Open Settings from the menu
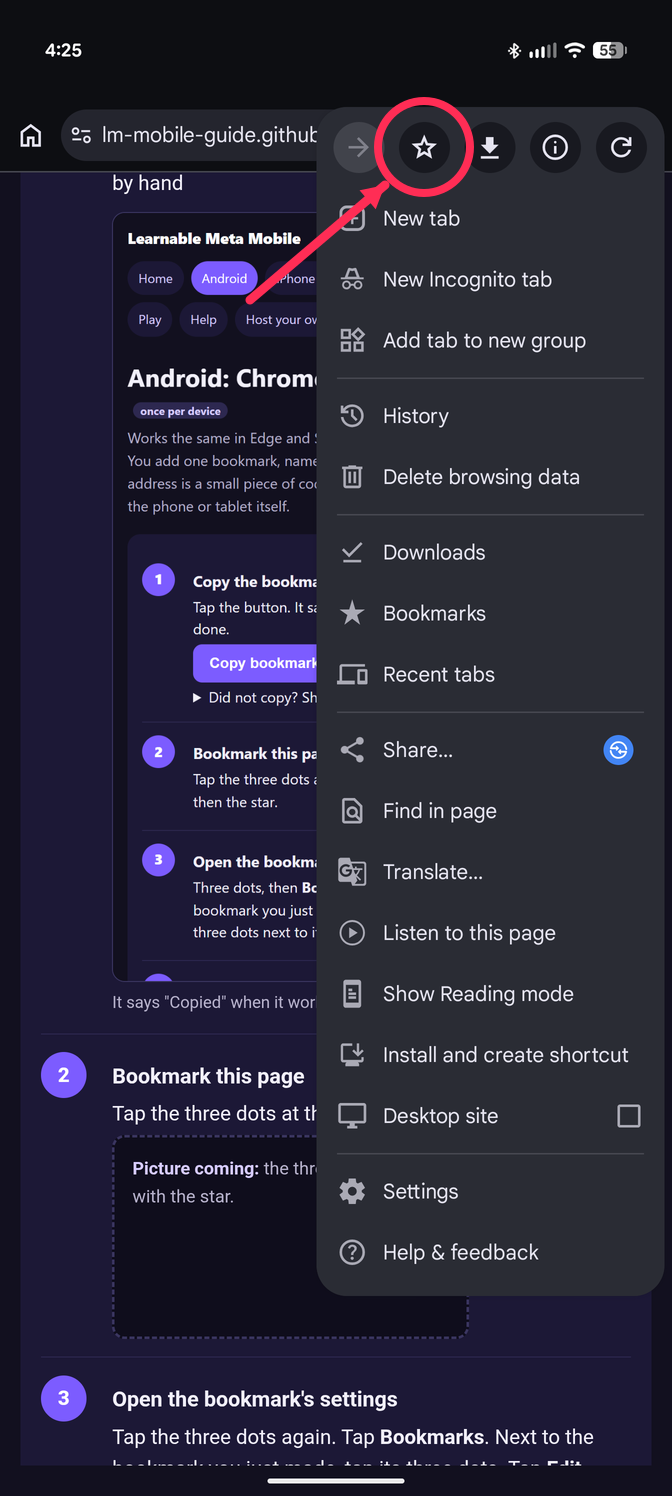Image resolution: width=672 pixels, height=1496 pixels. (490, 1191)
